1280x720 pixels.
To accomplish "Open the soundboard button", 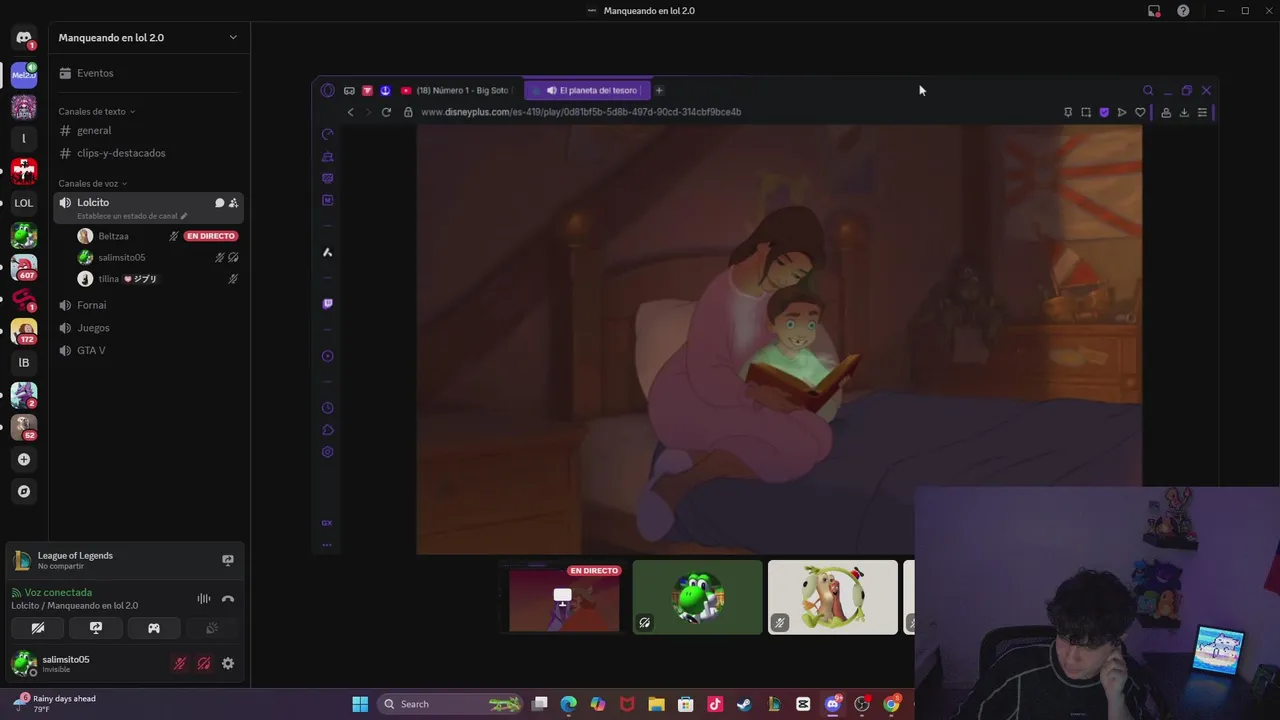I will 212,628.
